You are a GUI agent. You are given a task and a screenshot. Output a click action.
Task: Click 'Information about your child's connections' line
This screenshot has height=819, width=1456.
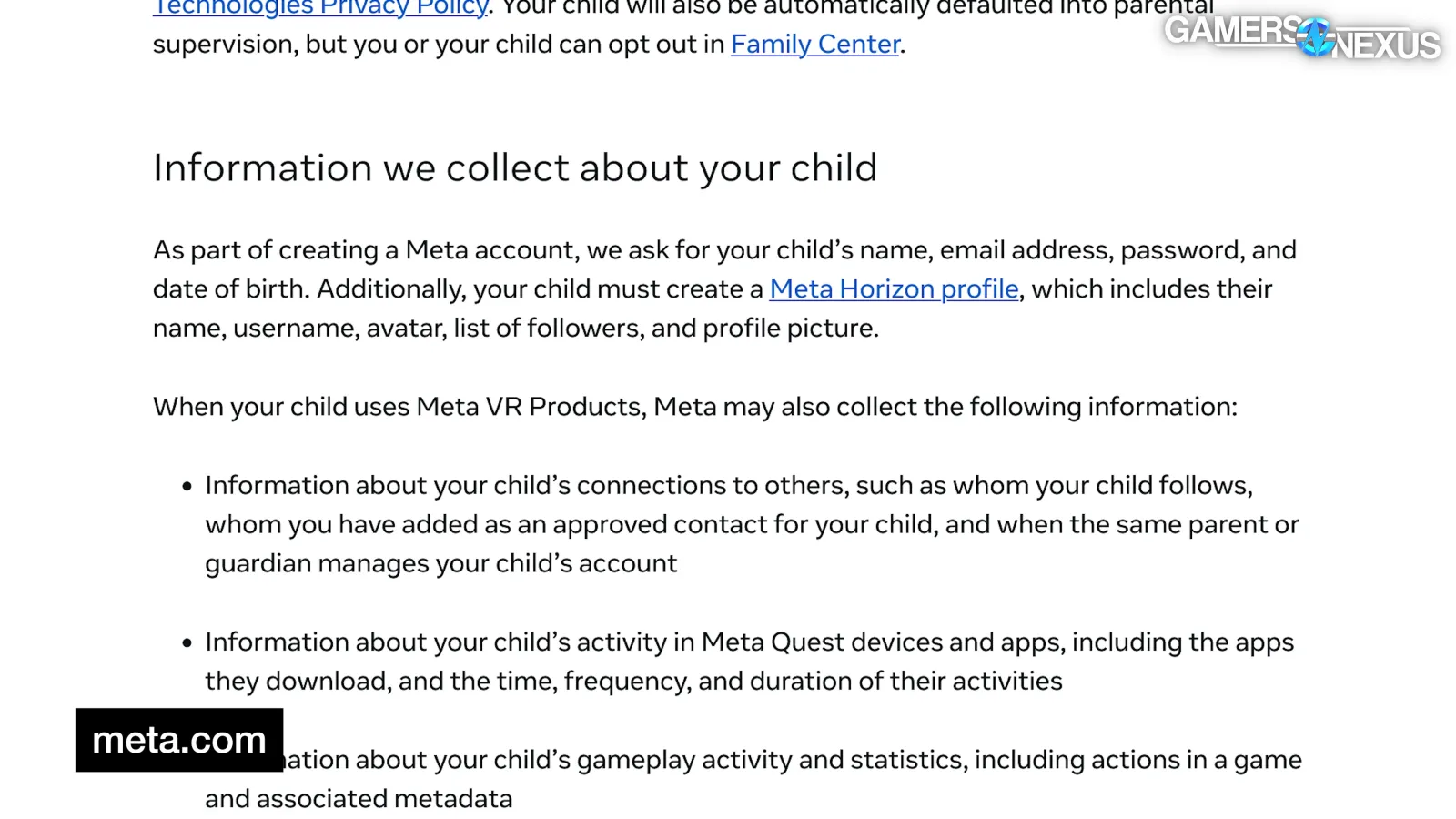[729, 485]
